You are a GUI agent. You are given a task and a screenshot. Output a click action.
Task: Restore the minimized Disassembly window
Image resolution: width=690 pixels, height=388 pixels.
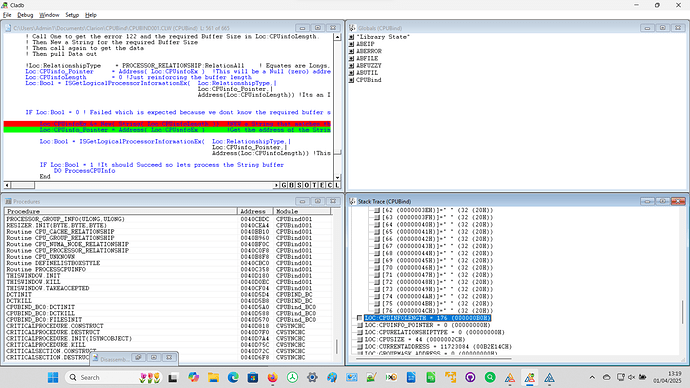138,358
